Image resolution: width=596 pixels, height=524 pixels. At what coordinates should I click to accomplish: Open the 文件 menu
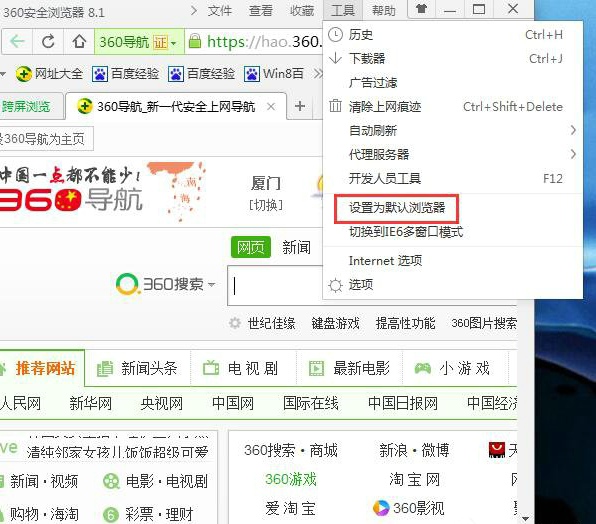220,10
